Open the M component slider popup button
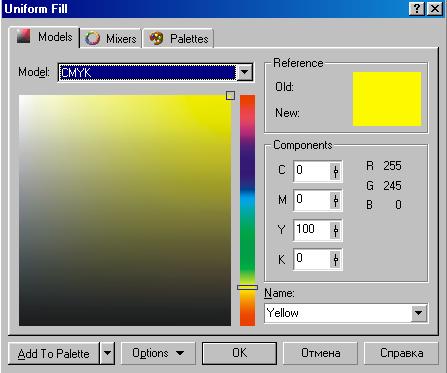 click(336, 200)
